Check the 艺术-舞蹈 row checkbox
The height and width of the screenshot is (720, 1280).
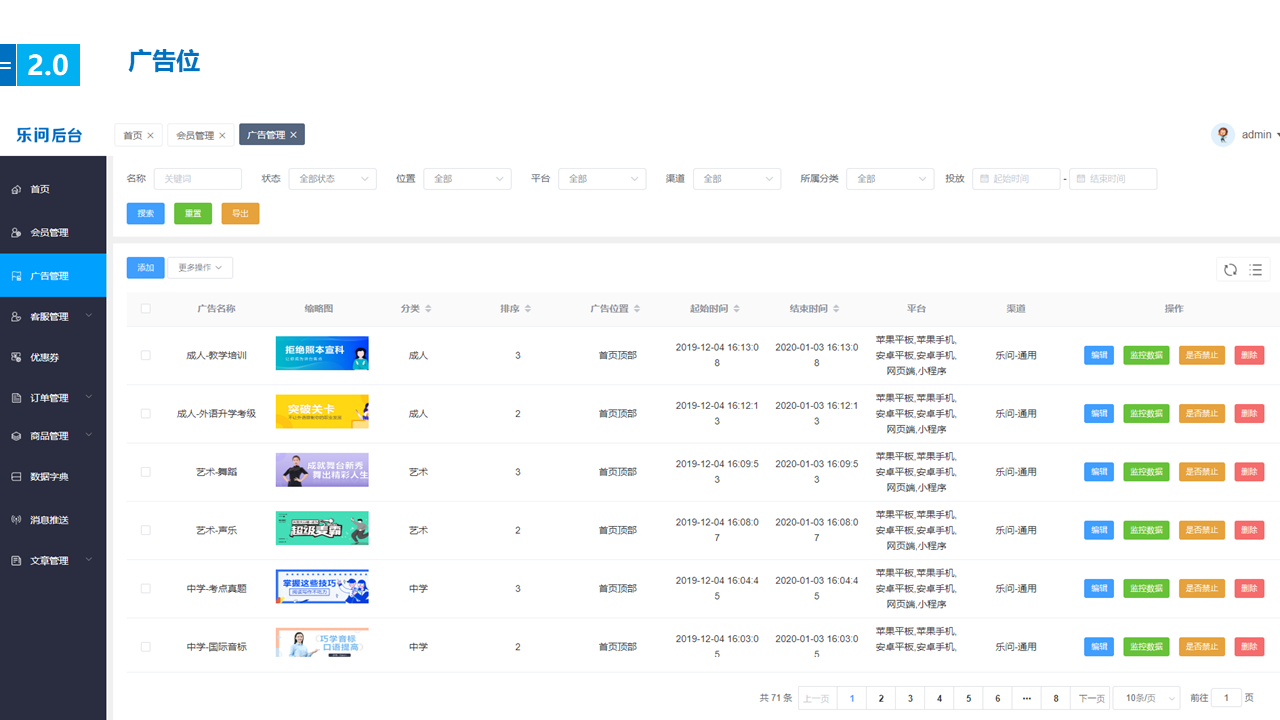(146, 472)
